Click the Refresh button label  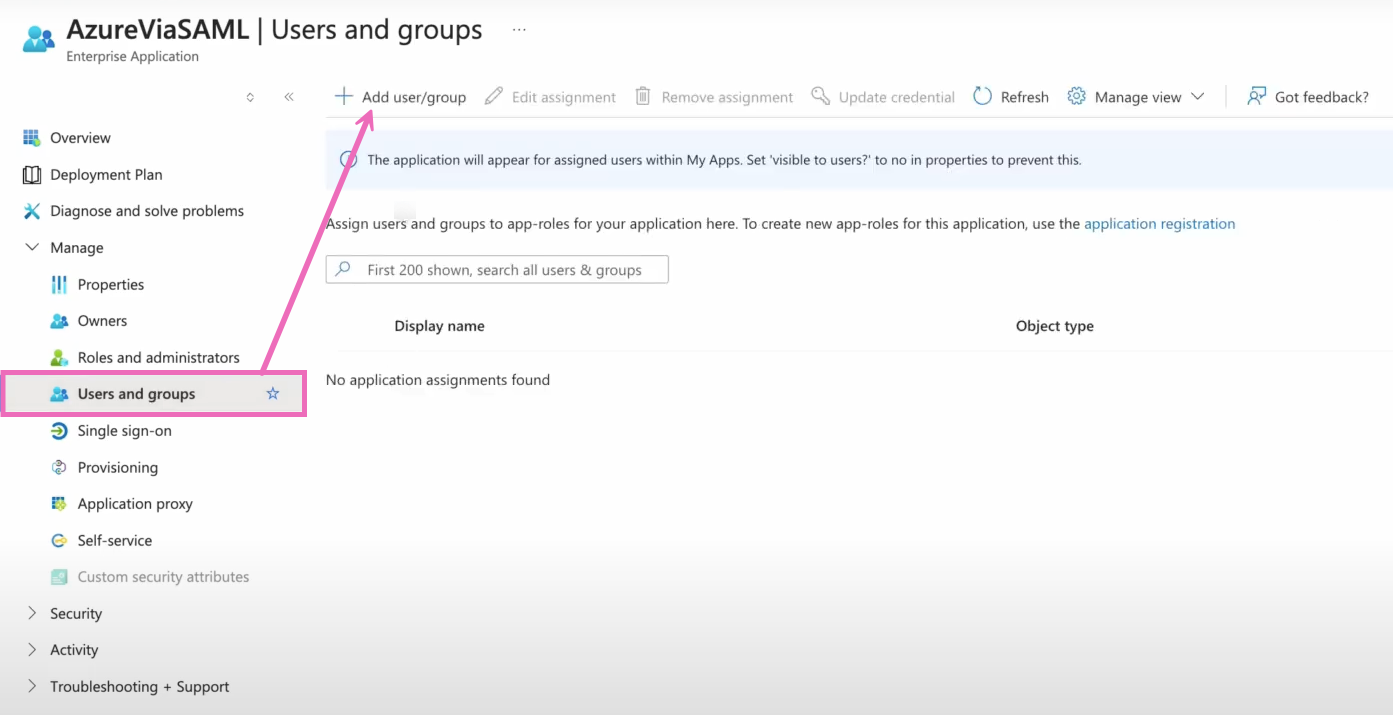pyautogui.click(x=1025, y=97)
